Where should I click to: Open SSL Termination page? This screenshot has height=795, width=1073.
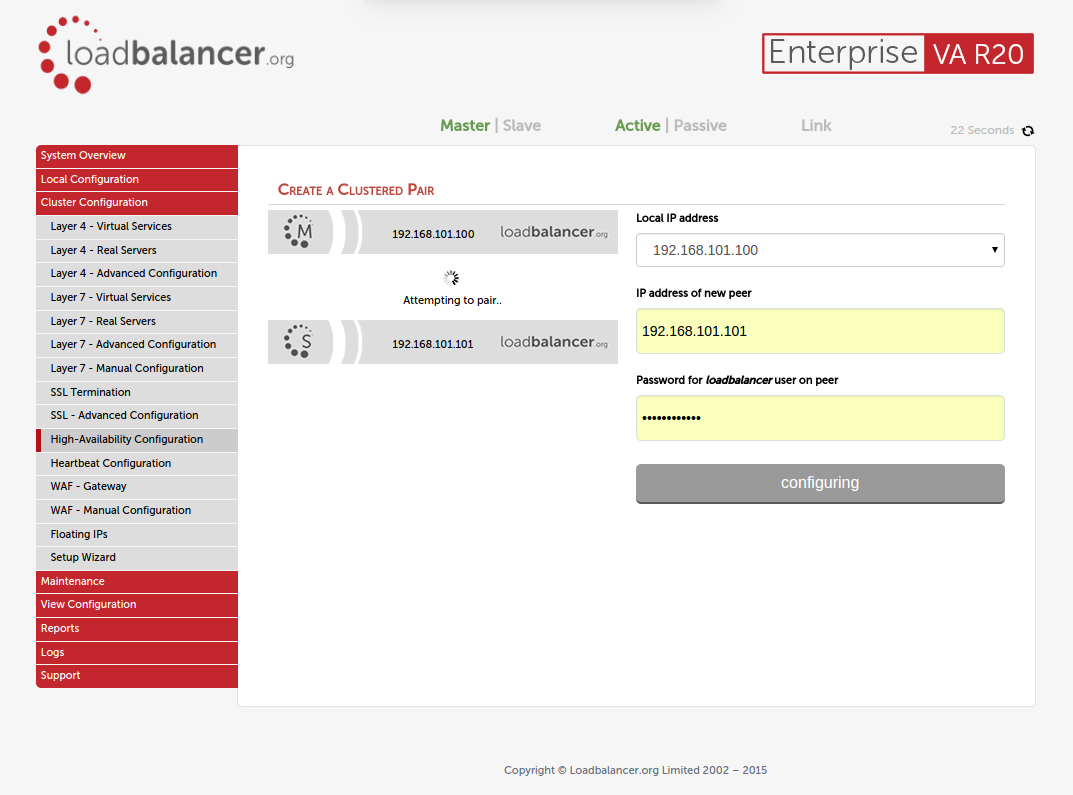pyautogui.click(x=137, y=393)
